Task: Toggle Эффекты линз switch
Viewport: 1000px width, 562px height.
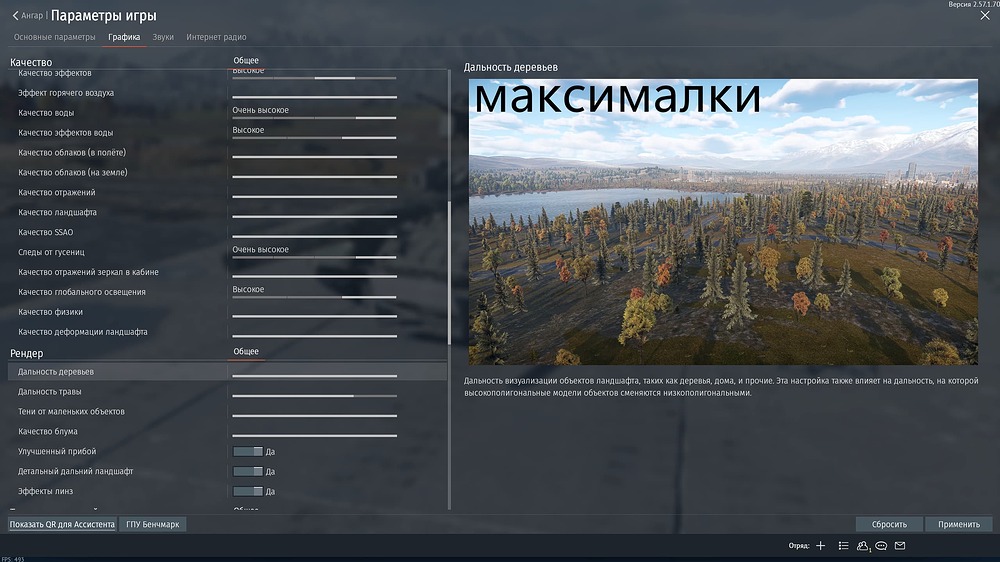Action: tap(247, 491)
